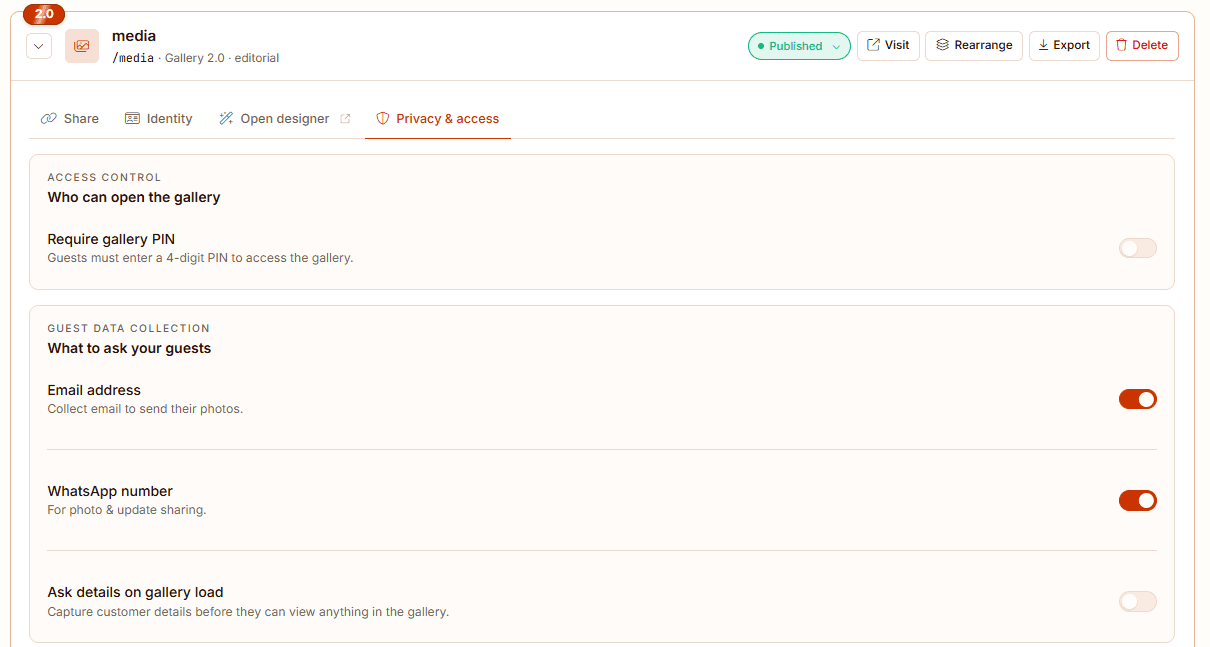Delete the media gallery
This screenshot has width=1210, height=647.
click(1142, 45)
